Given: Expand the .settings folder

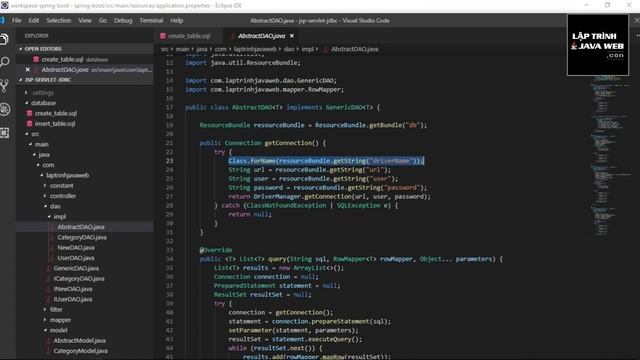Looking at the screenshot, I should point(26,93).
